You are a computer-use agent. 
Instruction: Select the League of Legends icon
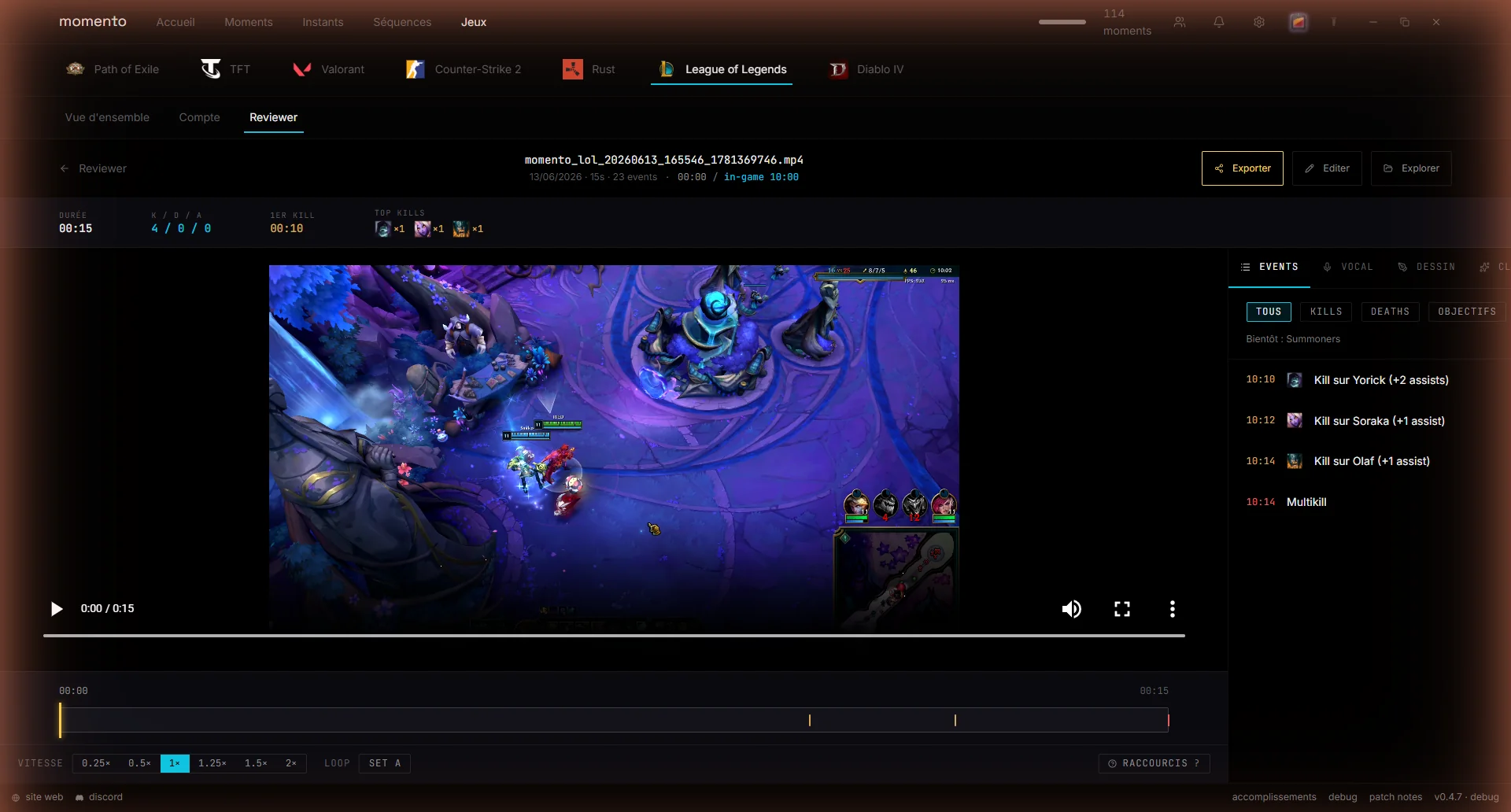pyautogui.click(x=667, y=69)
